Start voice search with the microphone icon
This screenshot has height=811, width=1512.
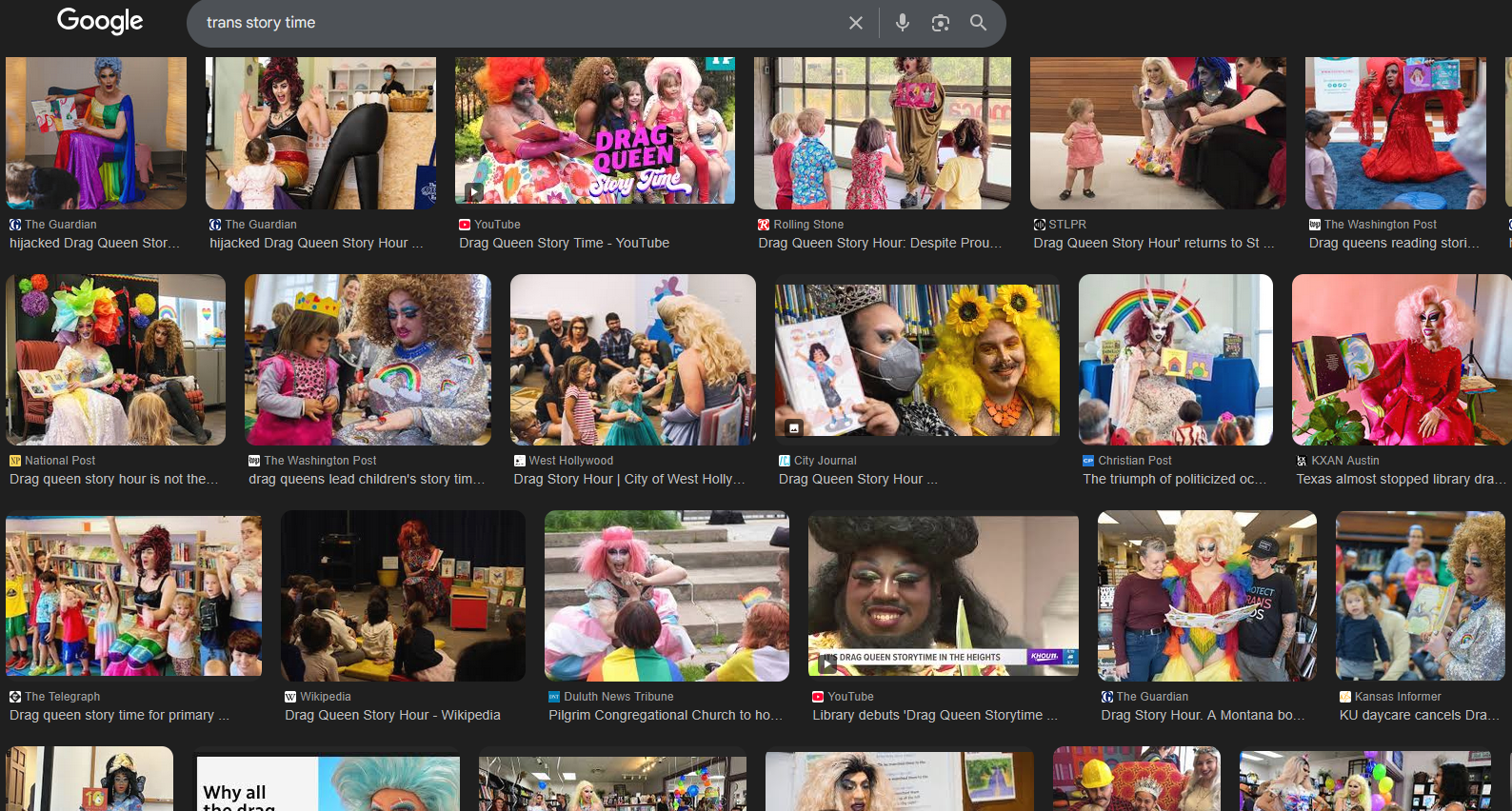[x=902, y=23]
